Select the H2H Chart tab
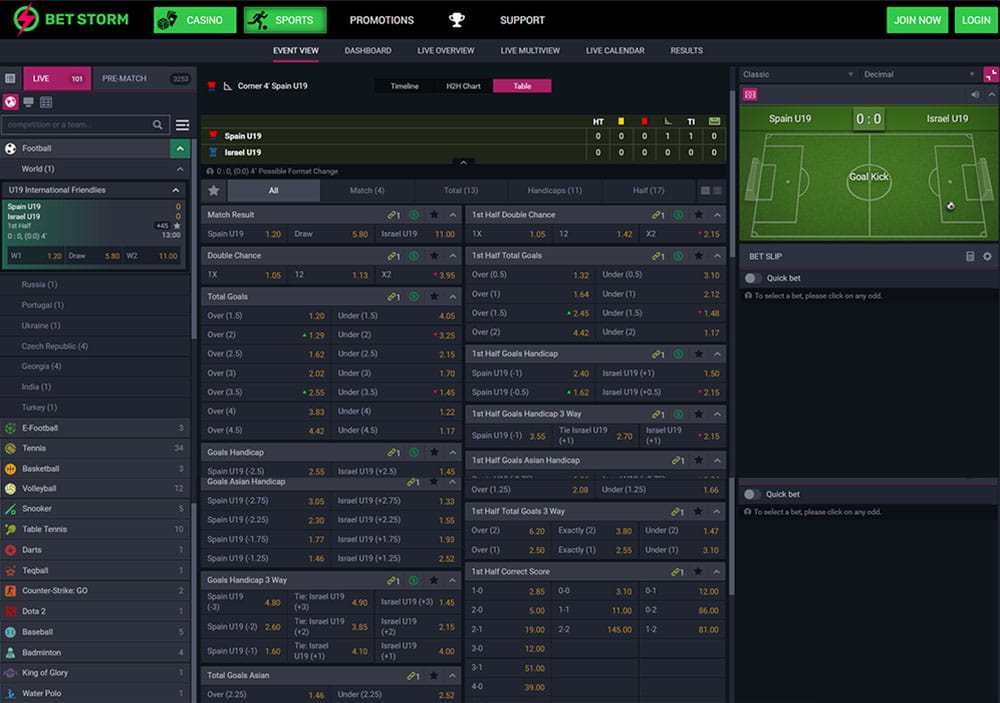This screenshot has width=1000, height=703. coord(463,86)
